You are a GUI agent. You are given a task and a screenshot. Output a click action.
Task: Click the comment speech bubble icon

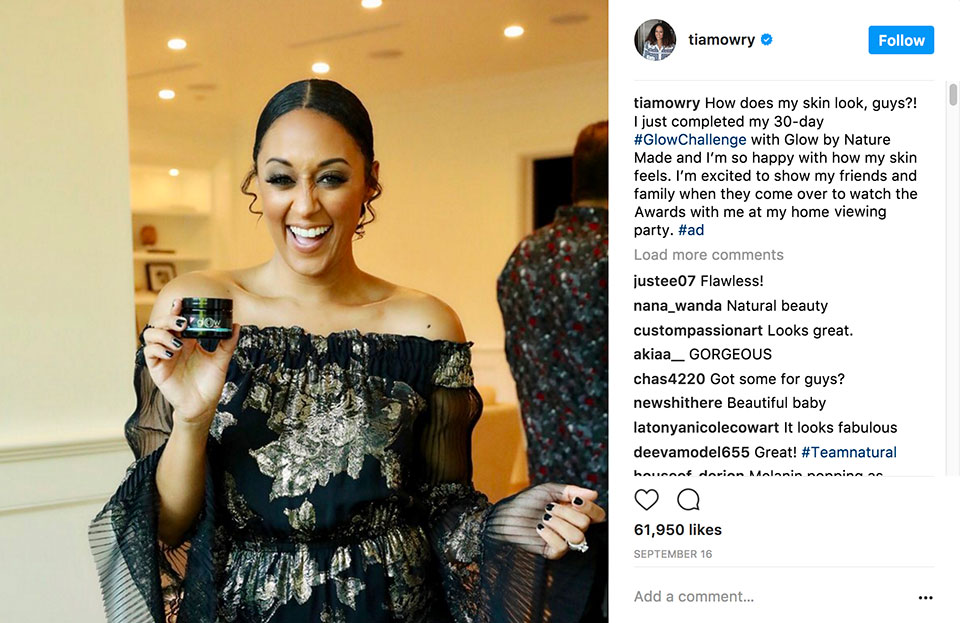tap(688, 499)
